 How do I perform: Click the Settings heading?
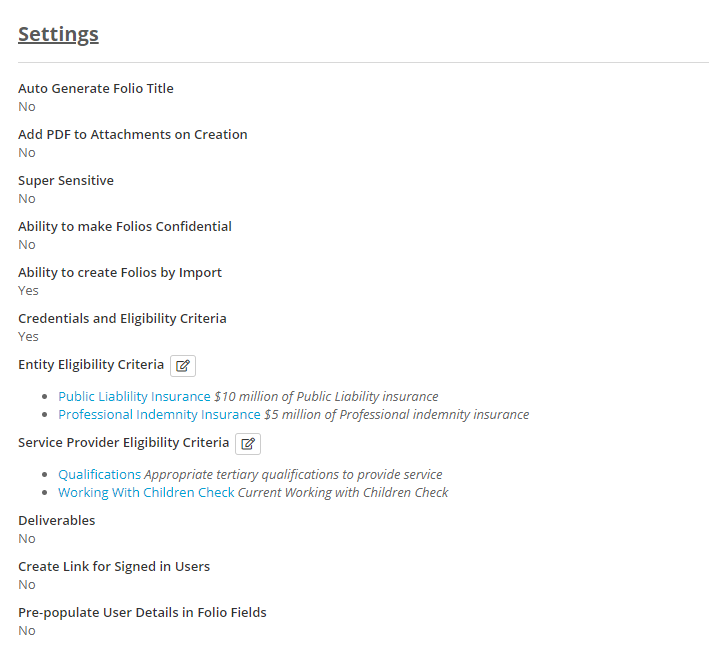[x=58, y=34]
